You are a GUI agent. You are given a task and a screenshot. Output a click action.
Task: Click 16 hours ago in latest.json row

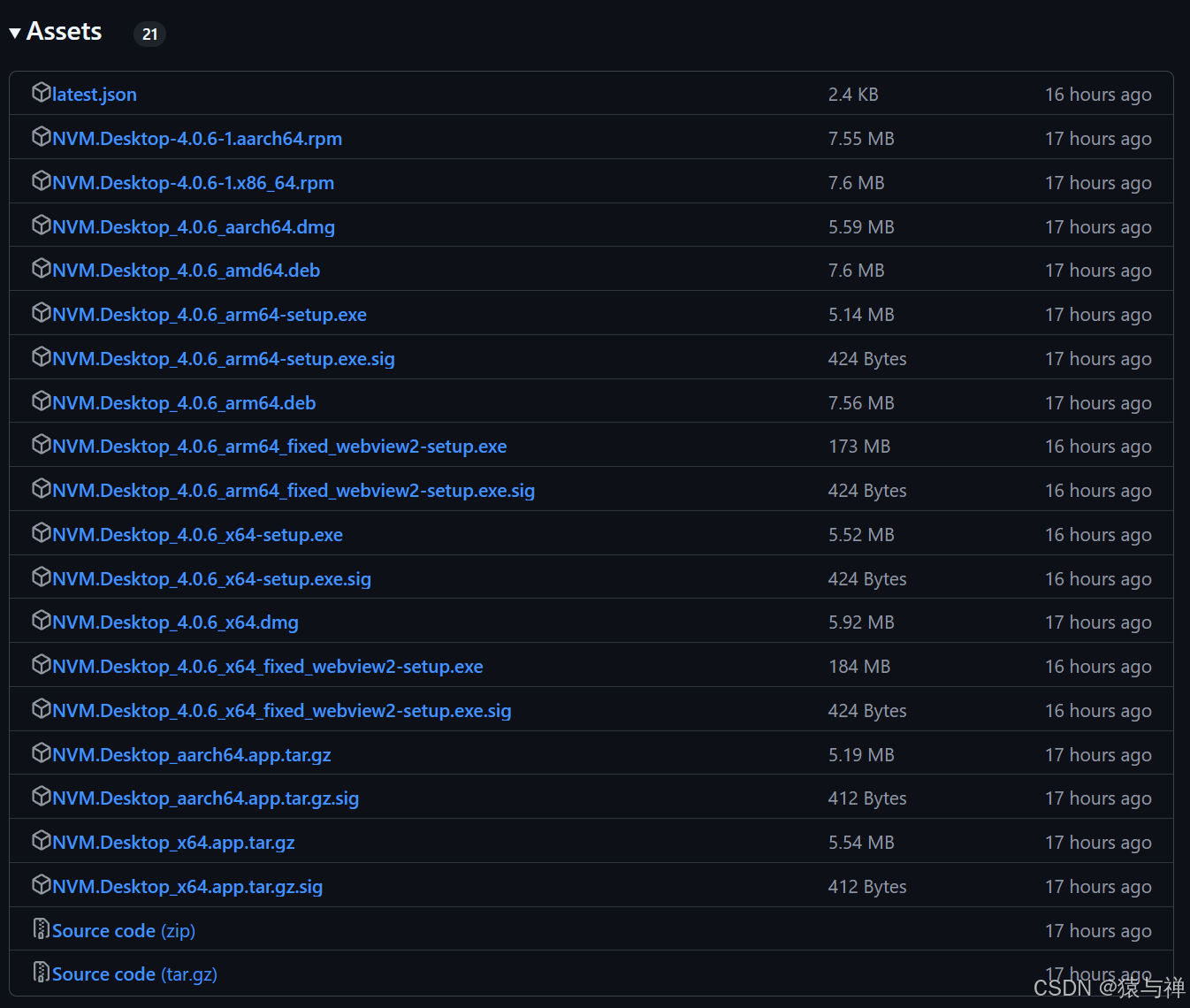click(1098, 95)
